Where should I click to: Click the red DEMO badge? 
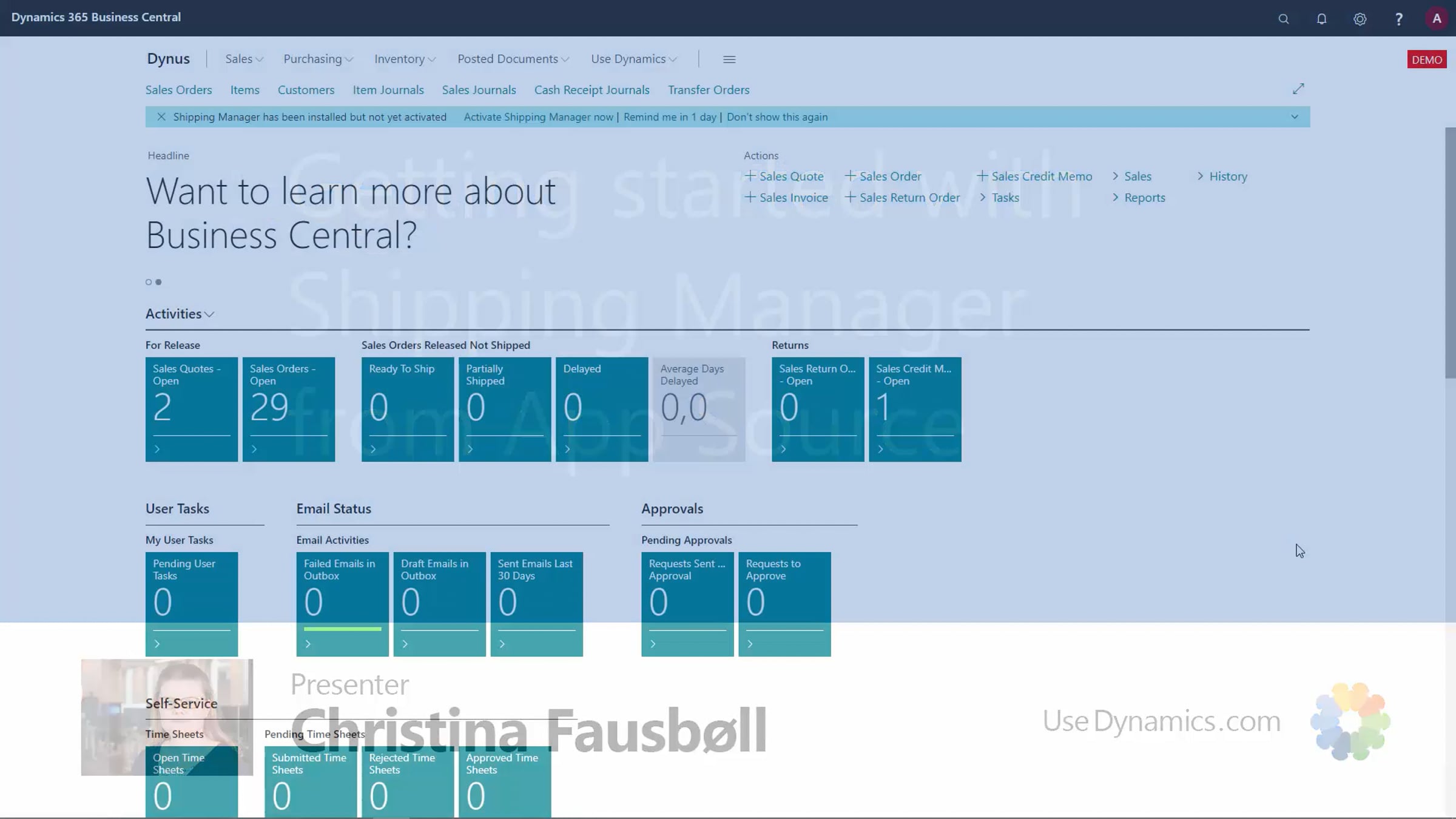1426,59
